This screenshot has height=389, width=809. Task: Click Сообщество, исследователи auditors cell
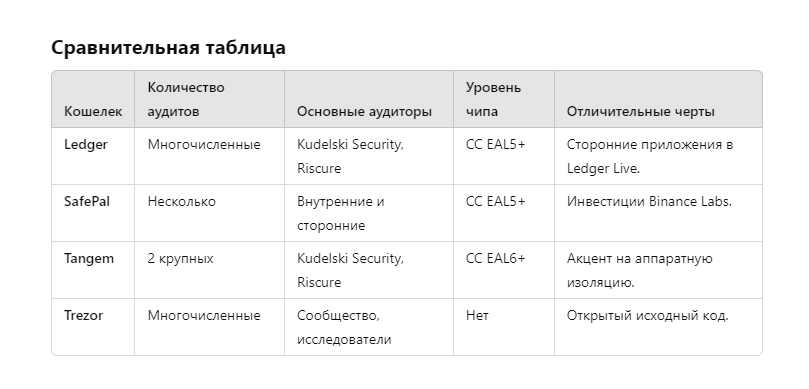tap(369, 327)
